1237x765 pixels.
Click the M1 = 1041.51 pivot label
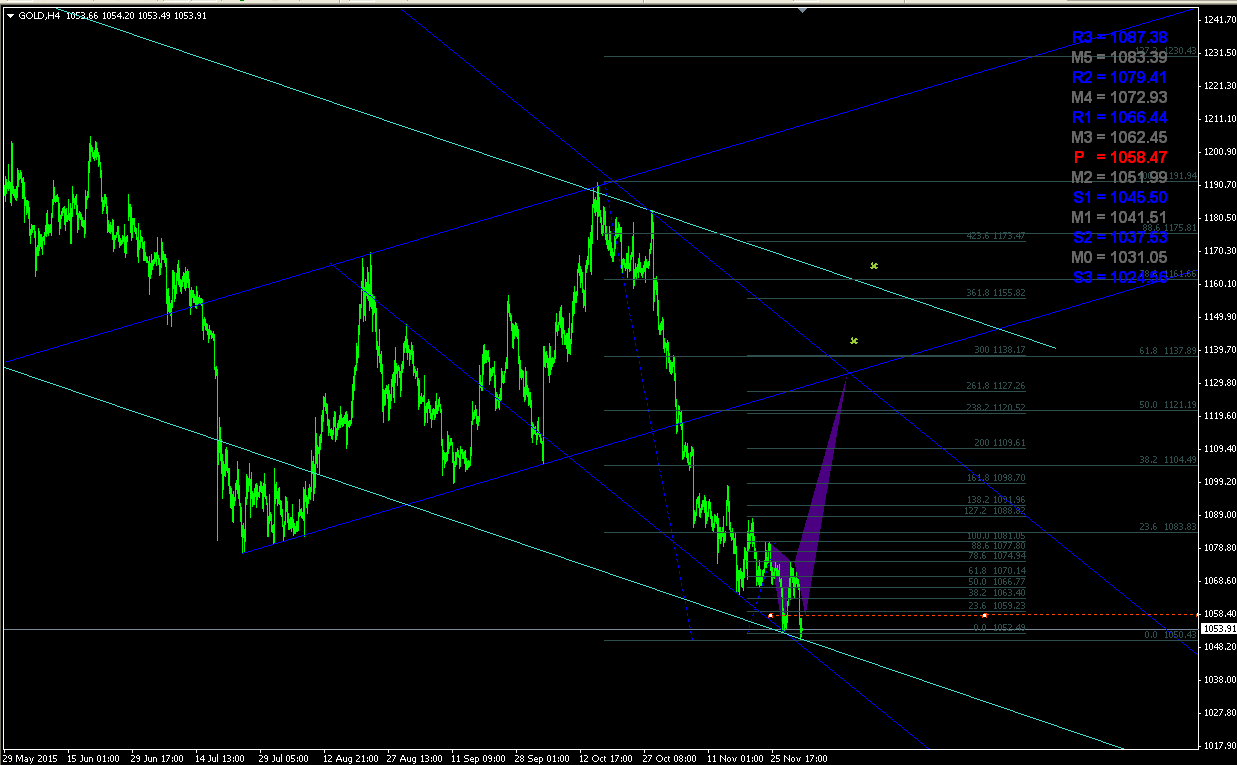tap(1120, 218)
